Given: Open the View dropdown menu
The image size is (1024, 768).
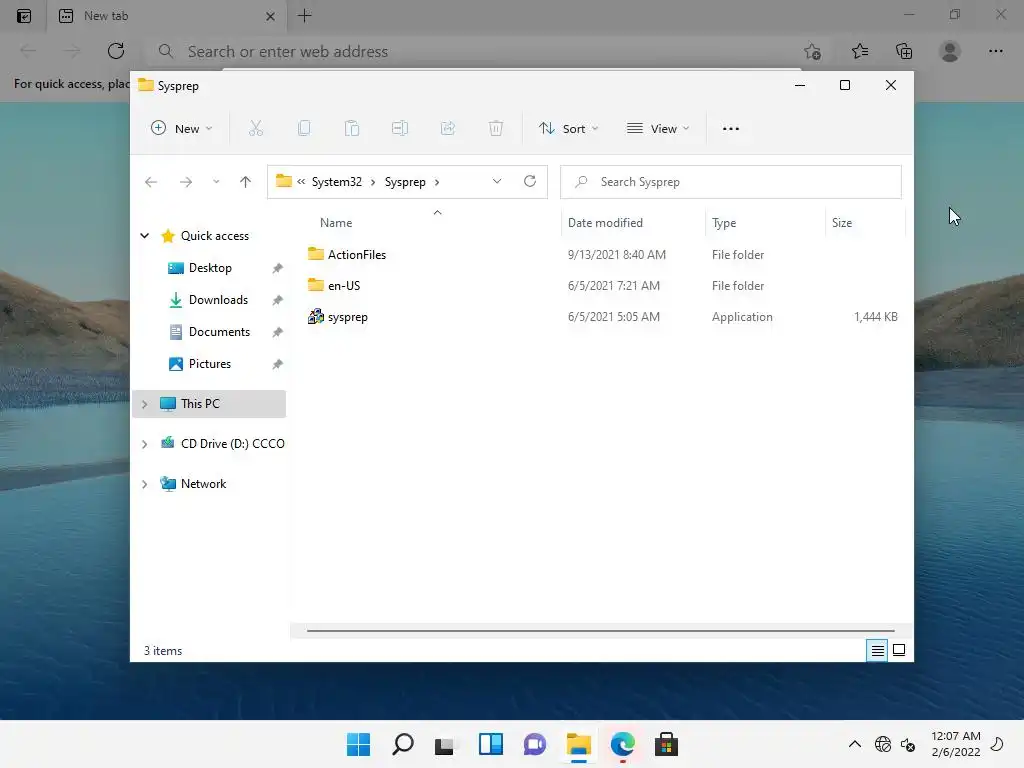Looking at the screenshot, I should [x=658, y=129].
